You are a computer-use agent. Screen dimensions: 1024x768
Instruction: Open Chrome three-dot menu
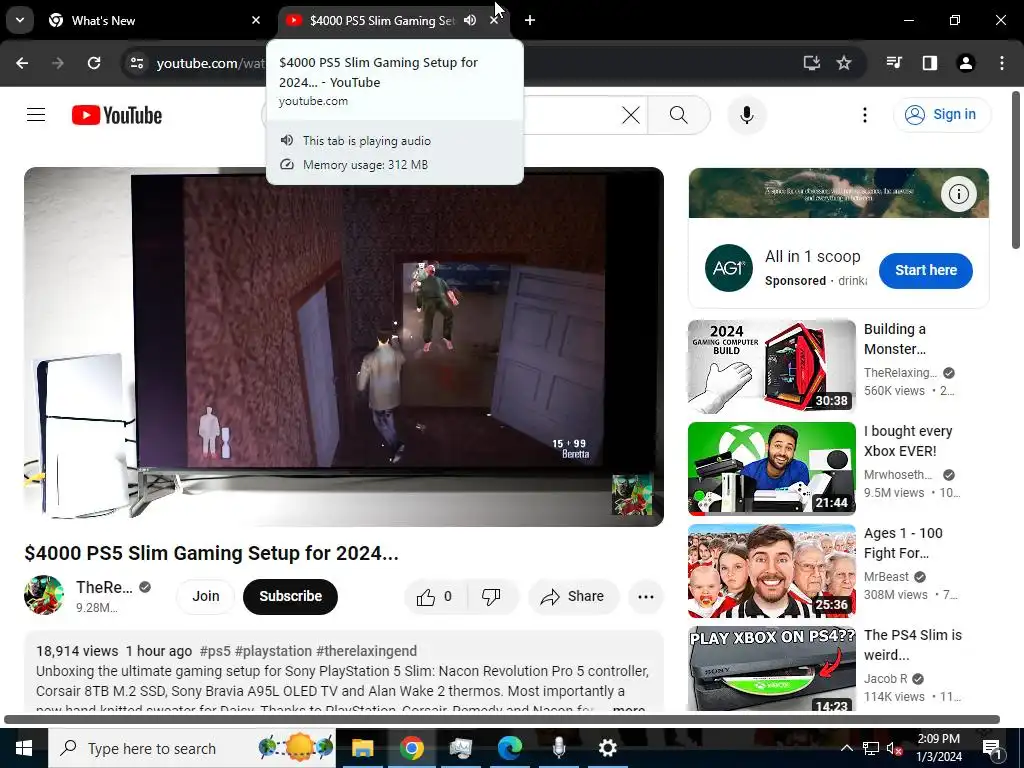[1002, 63]
